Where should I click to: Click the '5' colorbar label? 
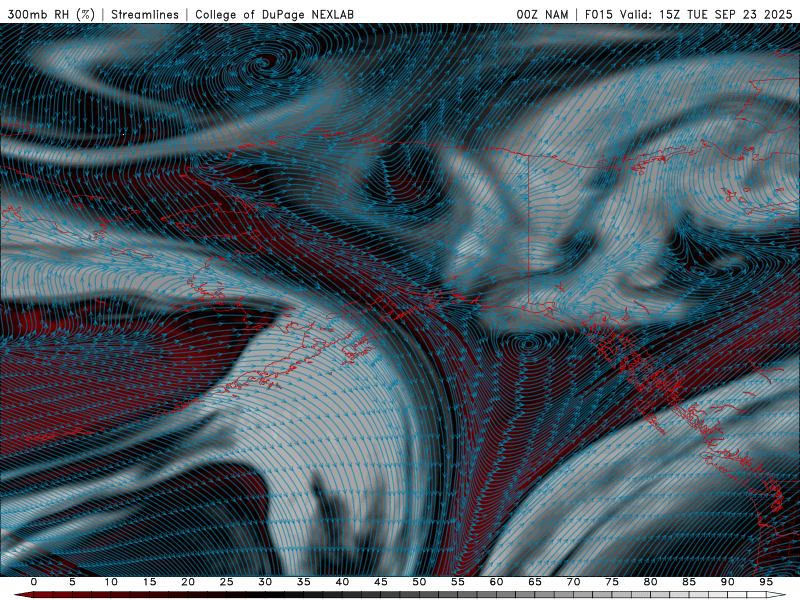click(x=72, y=582)
